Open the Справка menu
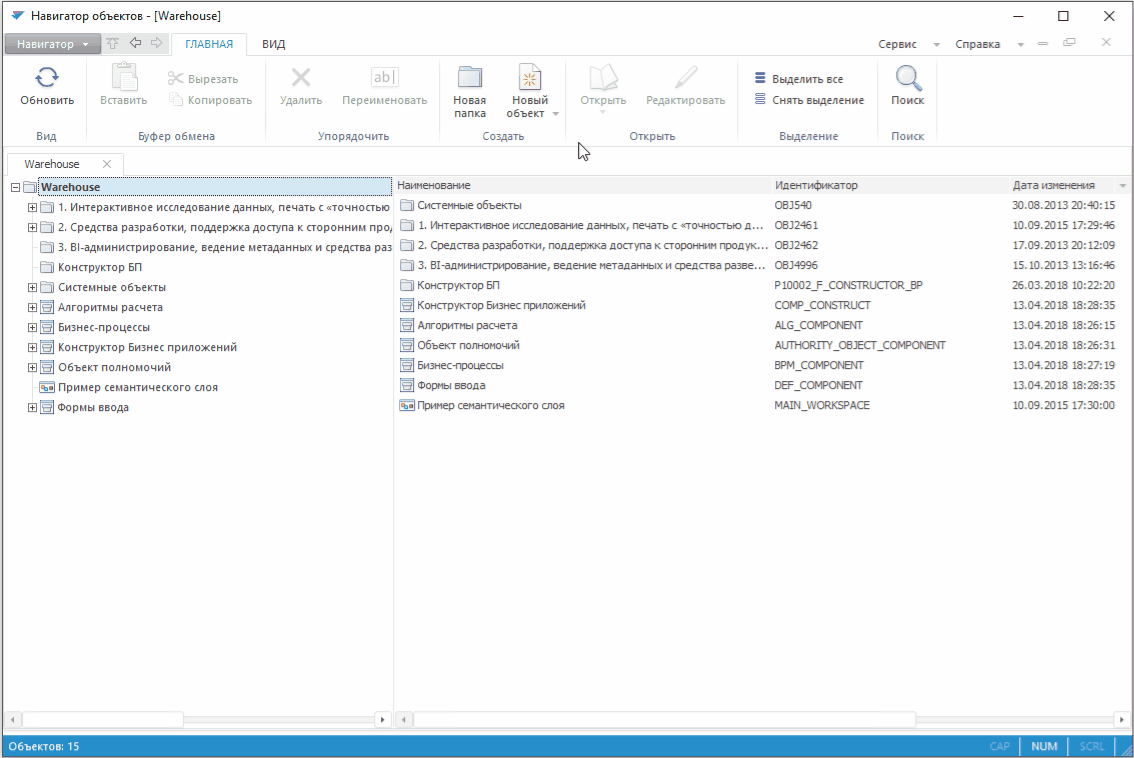Screen dimensions: 1134x758 (x=977, y=44)
